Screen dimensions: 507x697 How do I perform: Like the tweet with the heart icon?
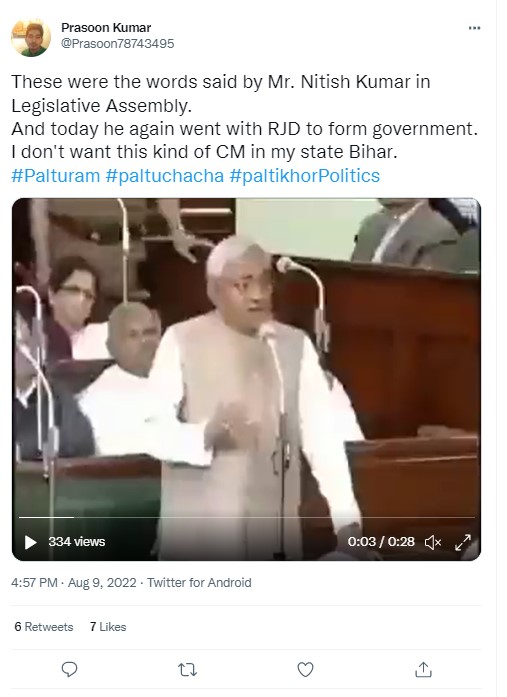tap(305, 669)
